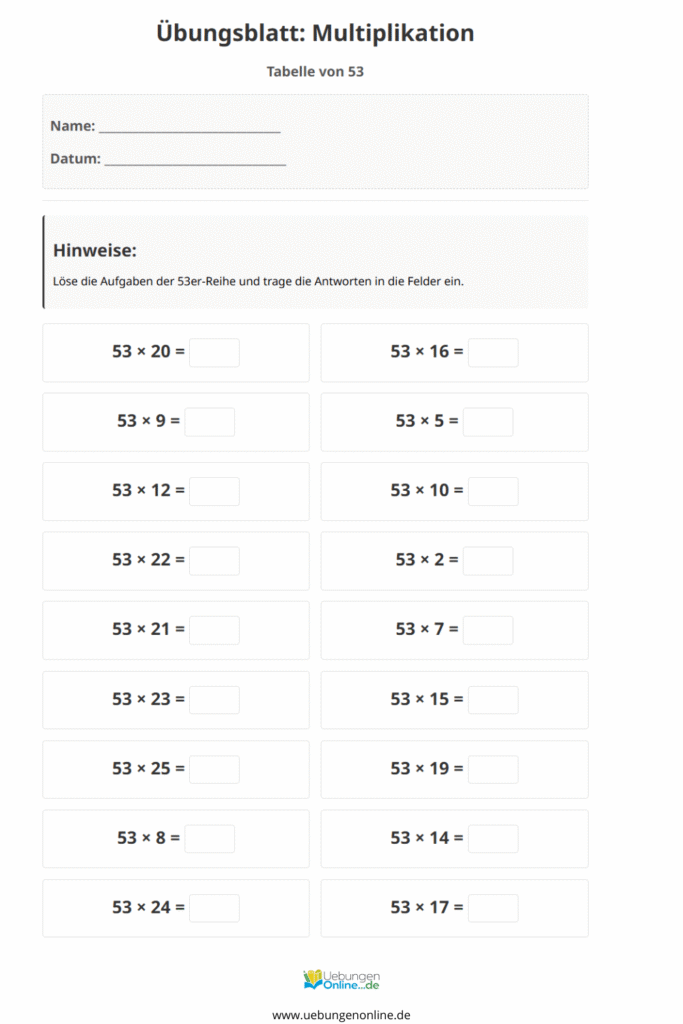The height and width of the screenshot is (1024, 683).
Task: Focus the 53 × 19 result box
Action: (x=493, y=769)
